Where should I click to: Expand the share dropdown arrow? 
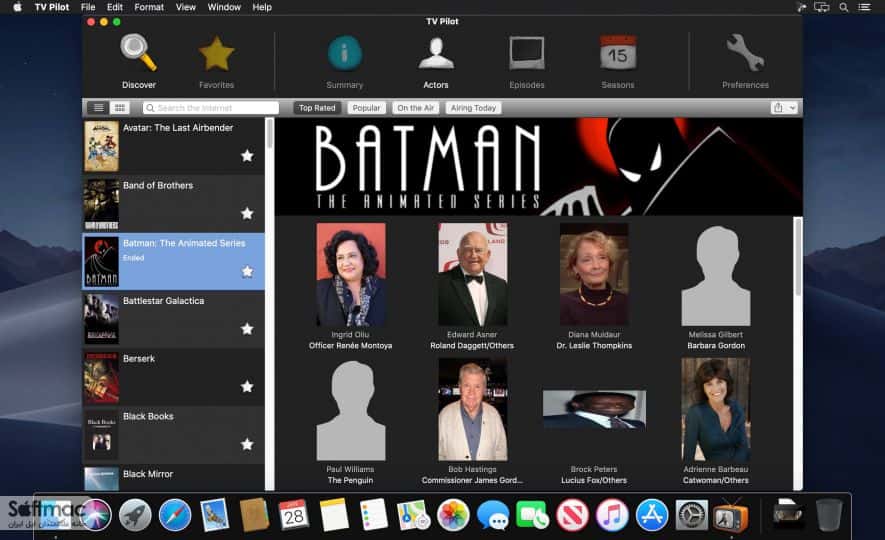(792, 108)
